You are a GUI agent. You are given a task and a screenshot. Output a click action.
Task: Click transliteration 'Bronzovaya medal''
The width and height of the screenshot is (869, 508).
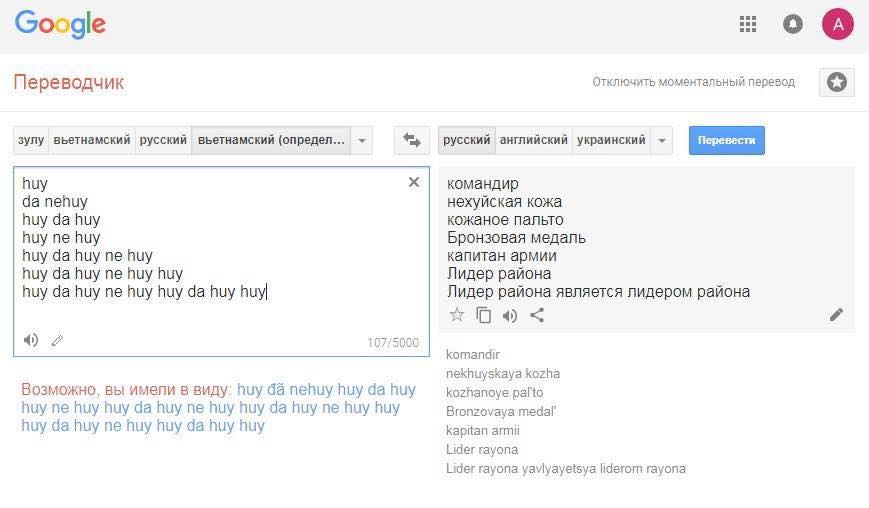(x=501, y=412)
